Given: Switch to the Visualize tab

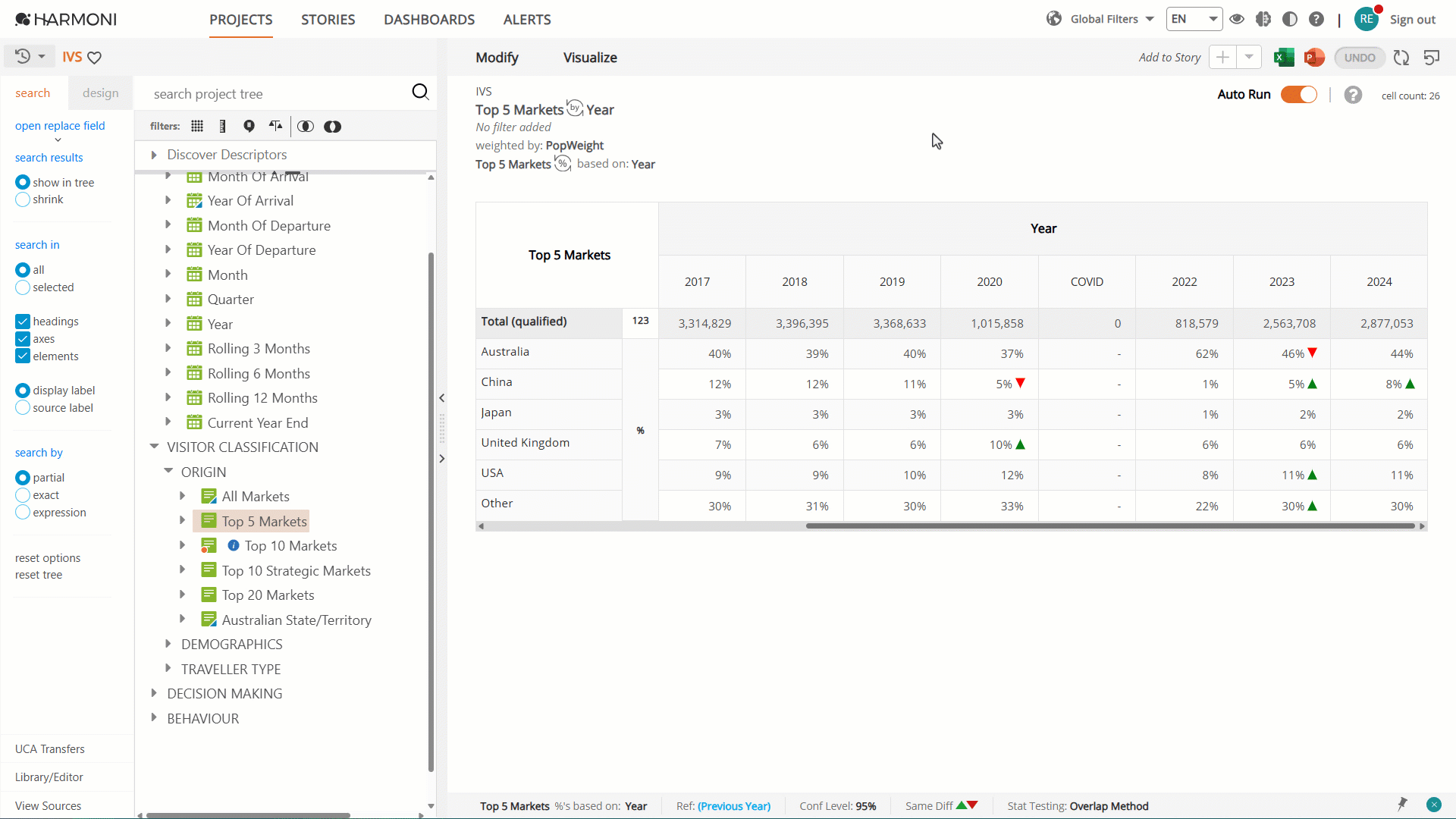Looking at the screenshot, I should pos(590,58).
